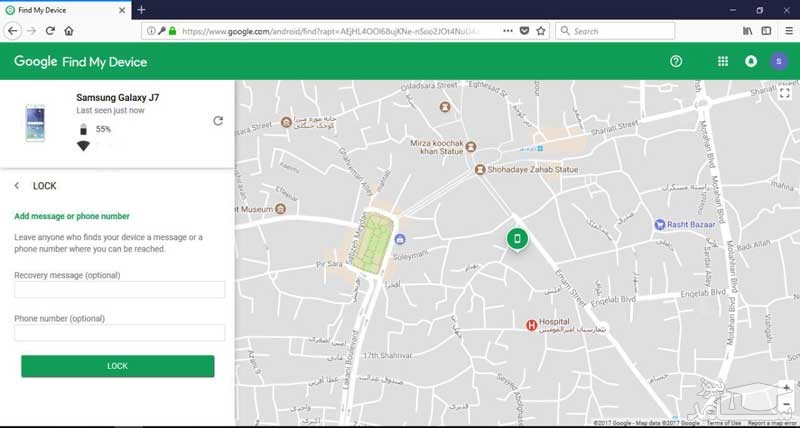The width and height of the screenshot is (800, 428).
Task: Bookmark this page with the star
Action: click(541, 31)
